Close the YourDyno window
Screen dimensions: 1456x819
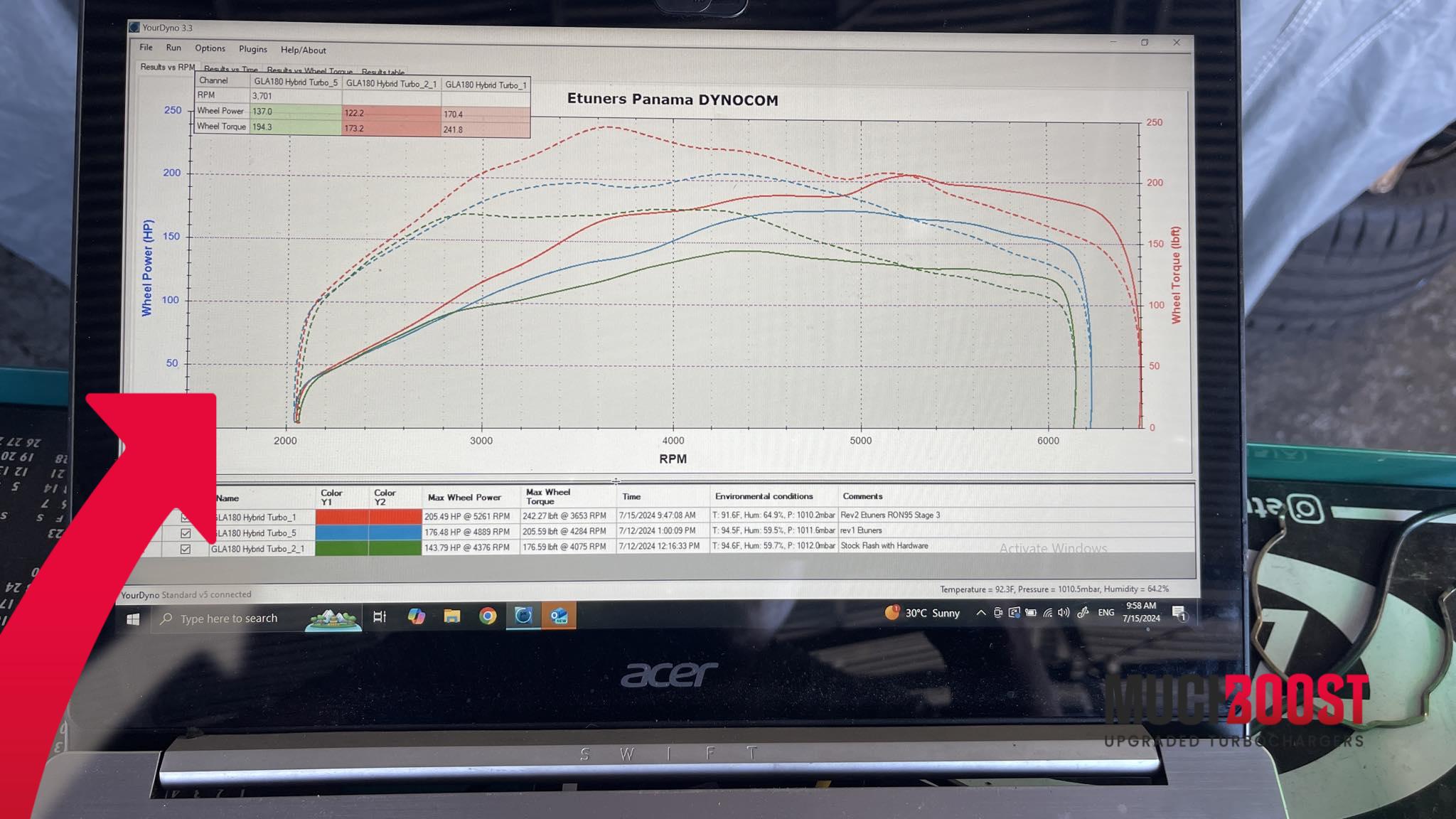point(1177,43)
